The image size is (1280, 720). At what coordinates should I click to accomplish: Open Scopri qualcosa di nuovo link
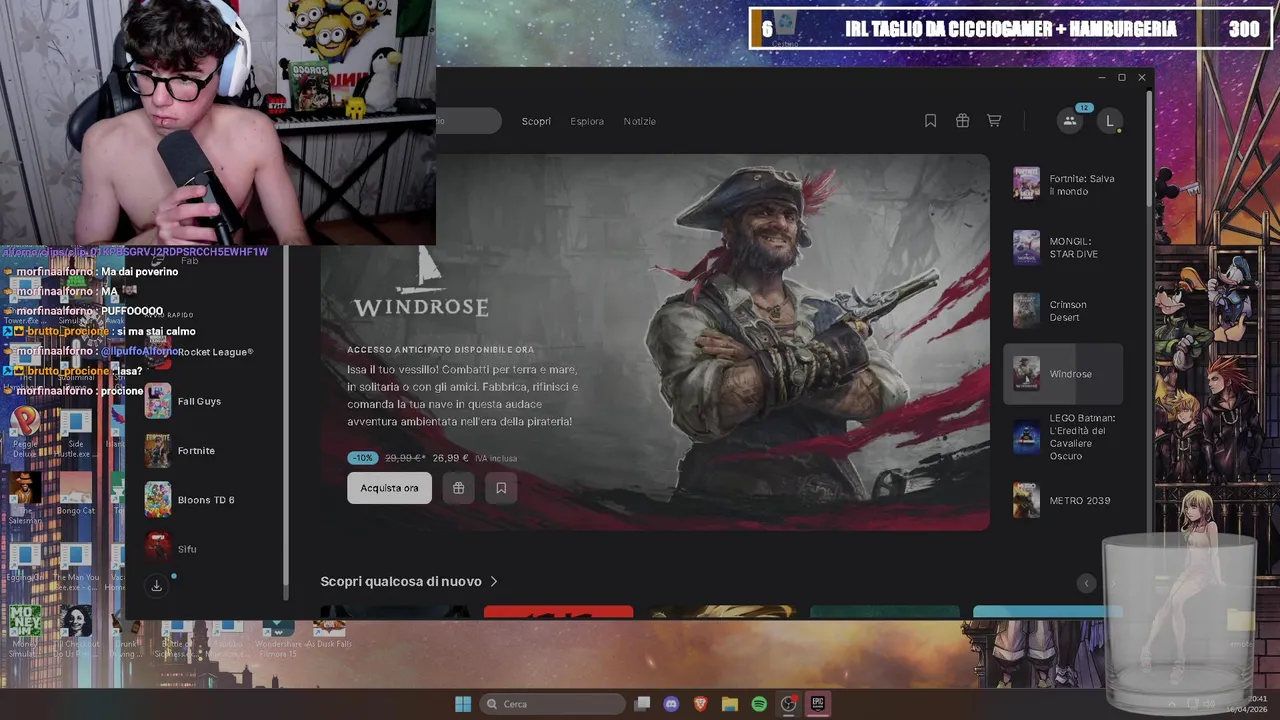[401, 581]
